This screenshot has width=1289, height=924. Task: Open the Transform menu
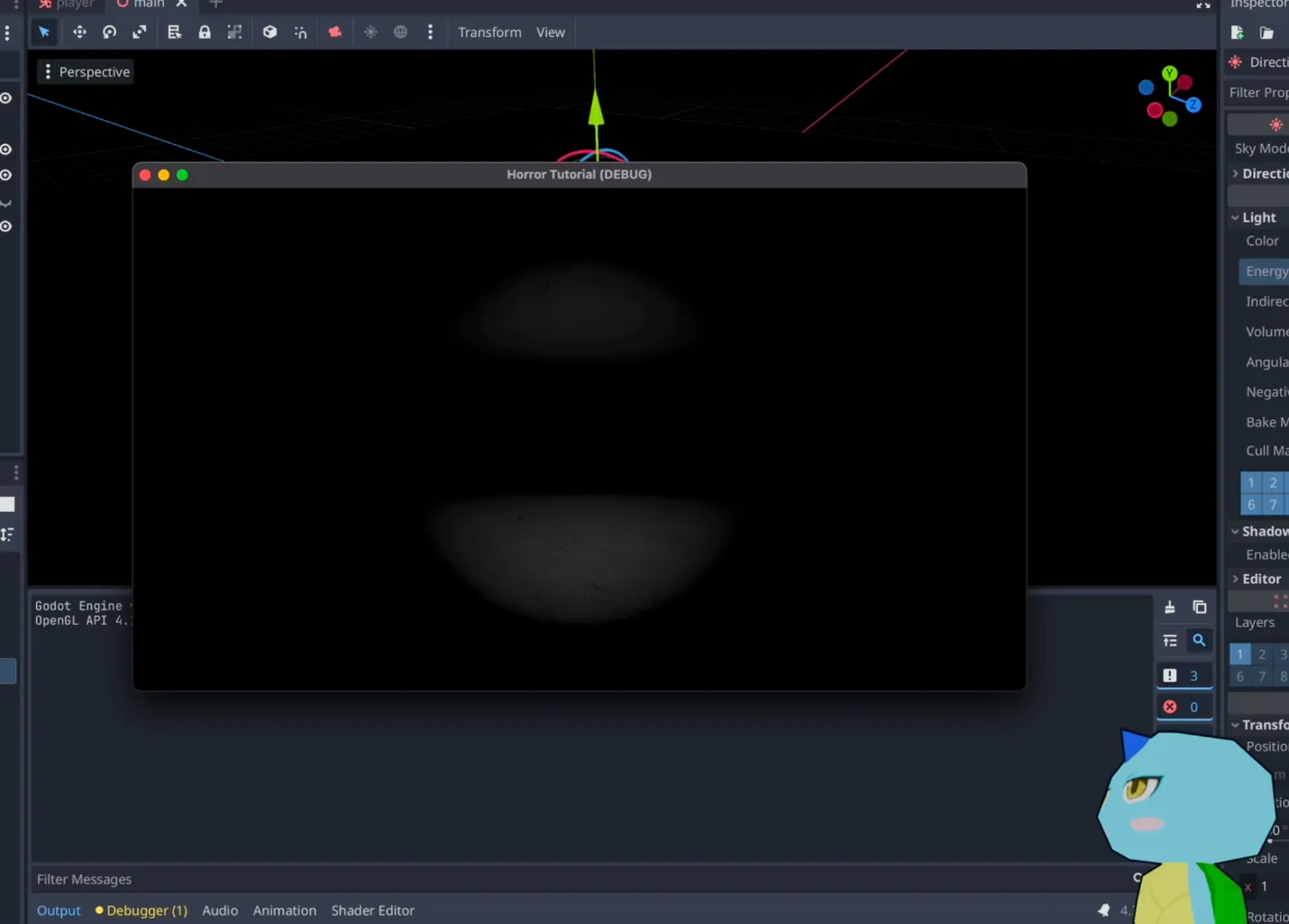489,32
